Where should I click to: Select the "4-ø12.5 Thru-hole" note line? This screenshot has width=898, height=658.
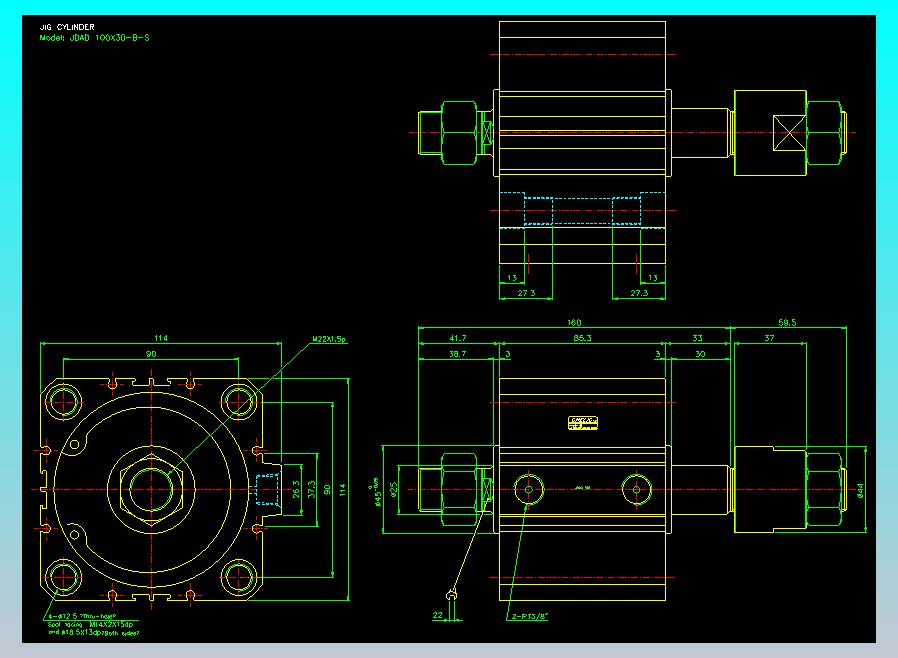[81, 616]
